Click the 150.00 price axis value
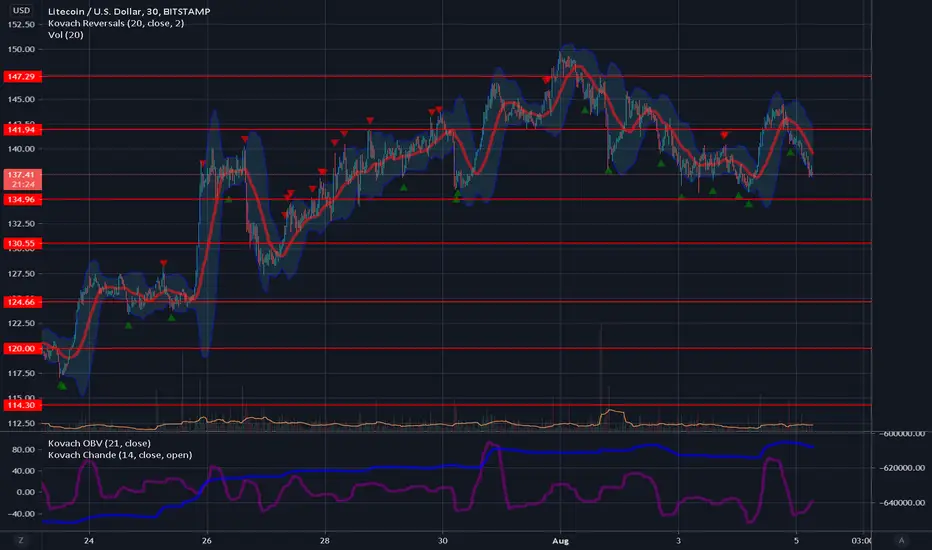 21,49
